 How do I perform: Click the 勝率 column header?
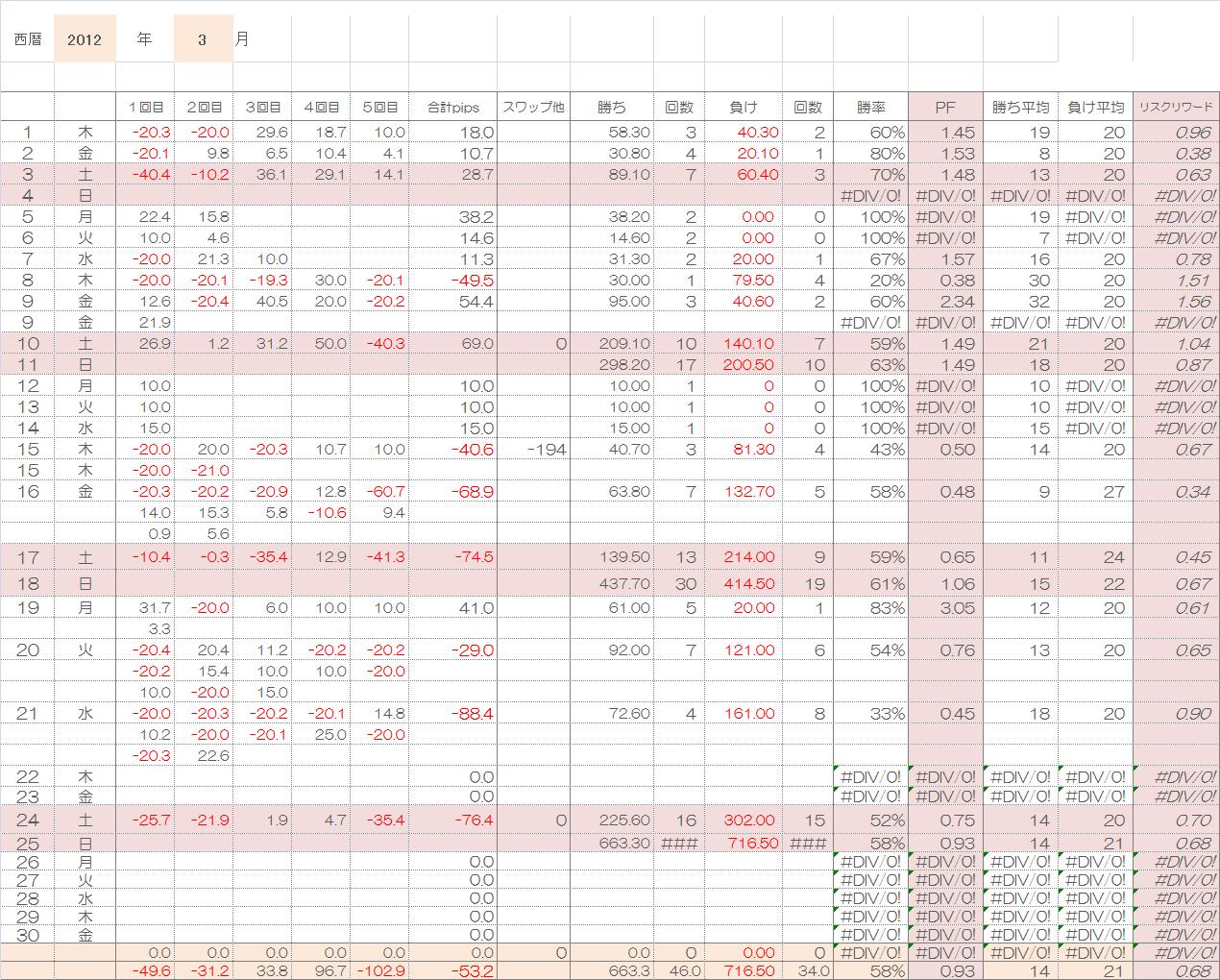click(x=870, y=108)
